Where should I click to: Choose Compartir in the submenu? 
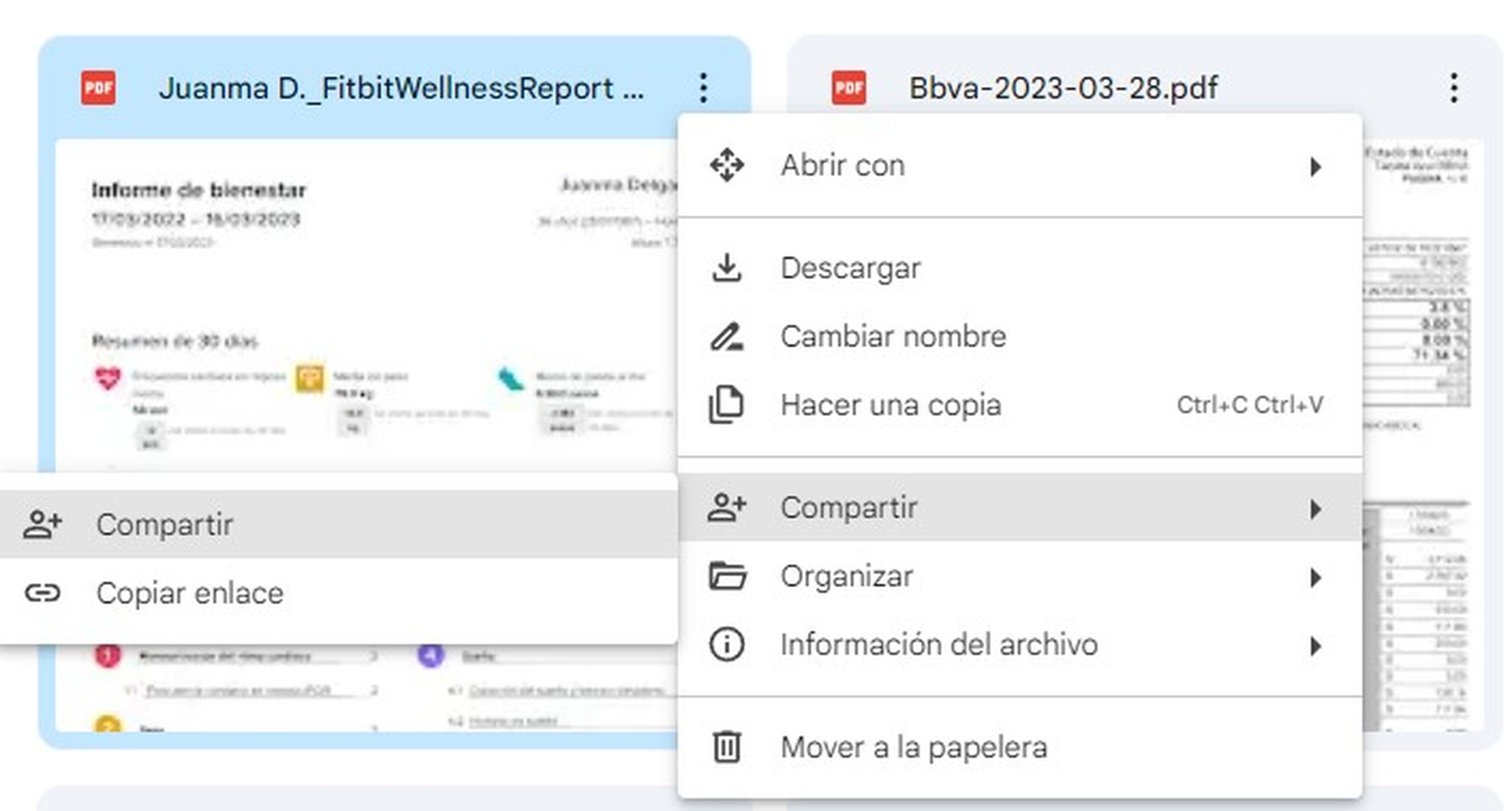coord(339,524)
